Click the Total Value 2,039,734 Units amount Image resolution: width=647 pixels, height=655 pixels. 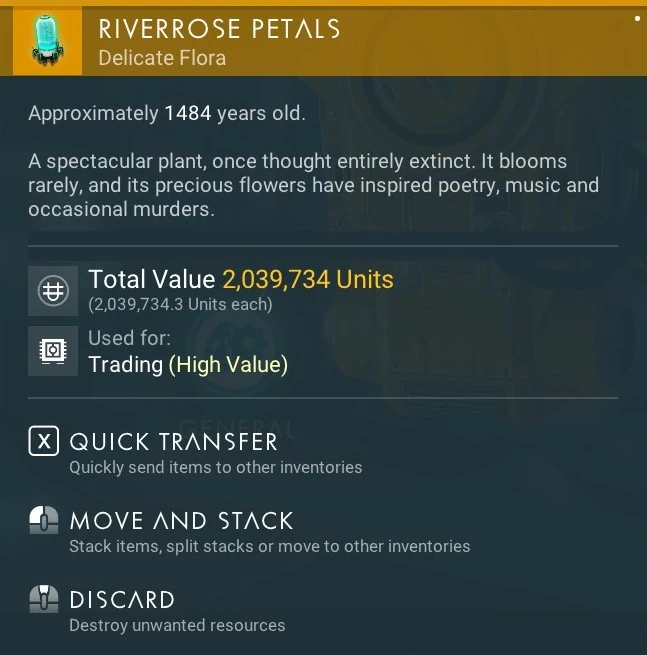coord(308,279)
